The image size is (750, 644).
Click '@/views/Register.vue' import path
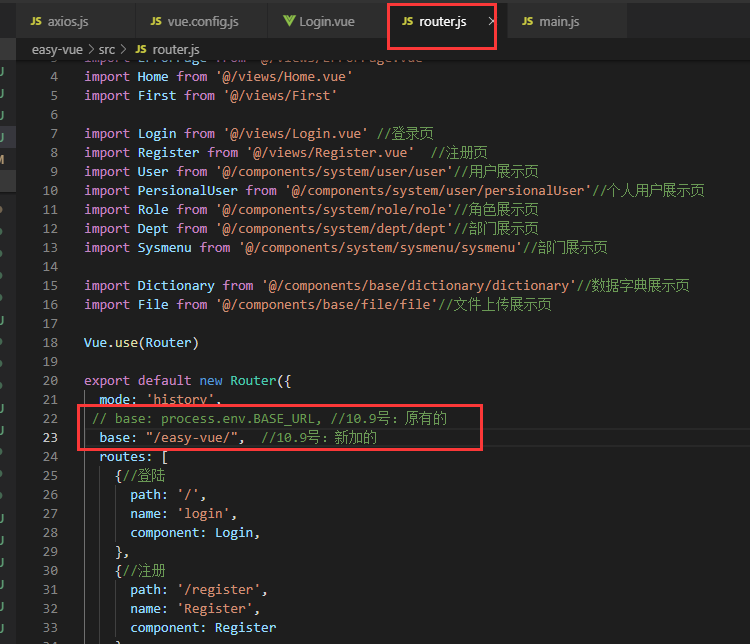330,153
